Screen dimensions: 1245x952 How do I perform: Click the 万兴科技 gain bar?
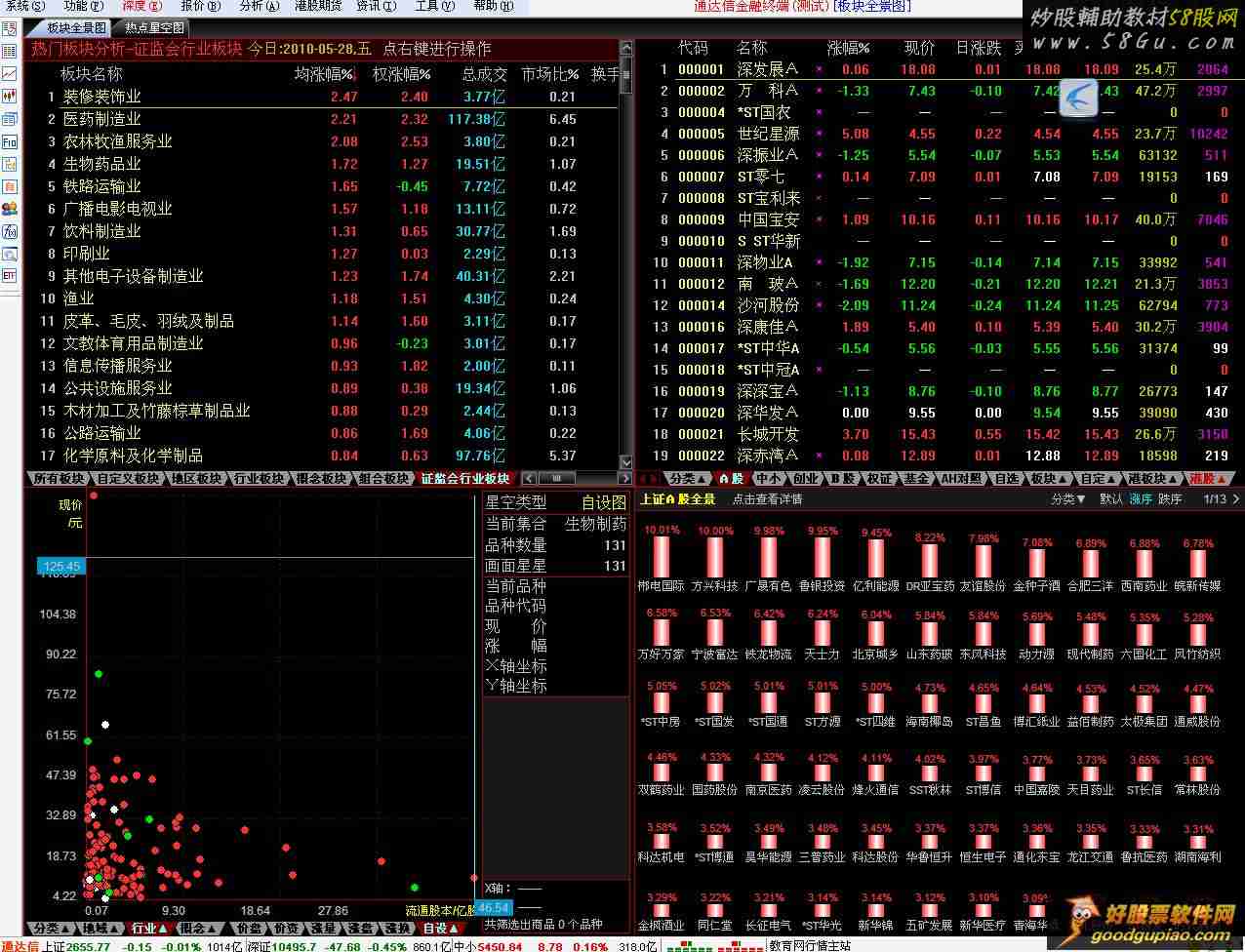pos(715,557)
